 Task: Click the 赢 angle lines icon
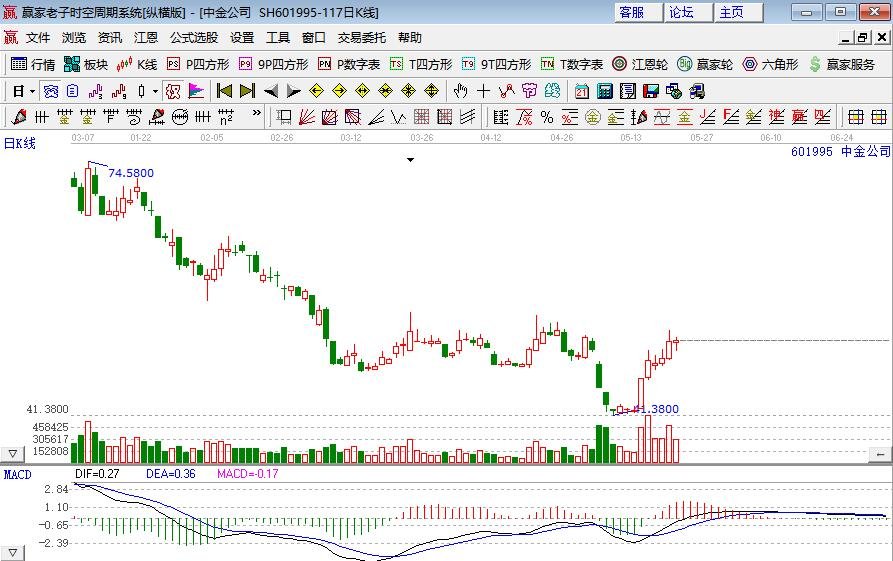[x=800, y=117]
